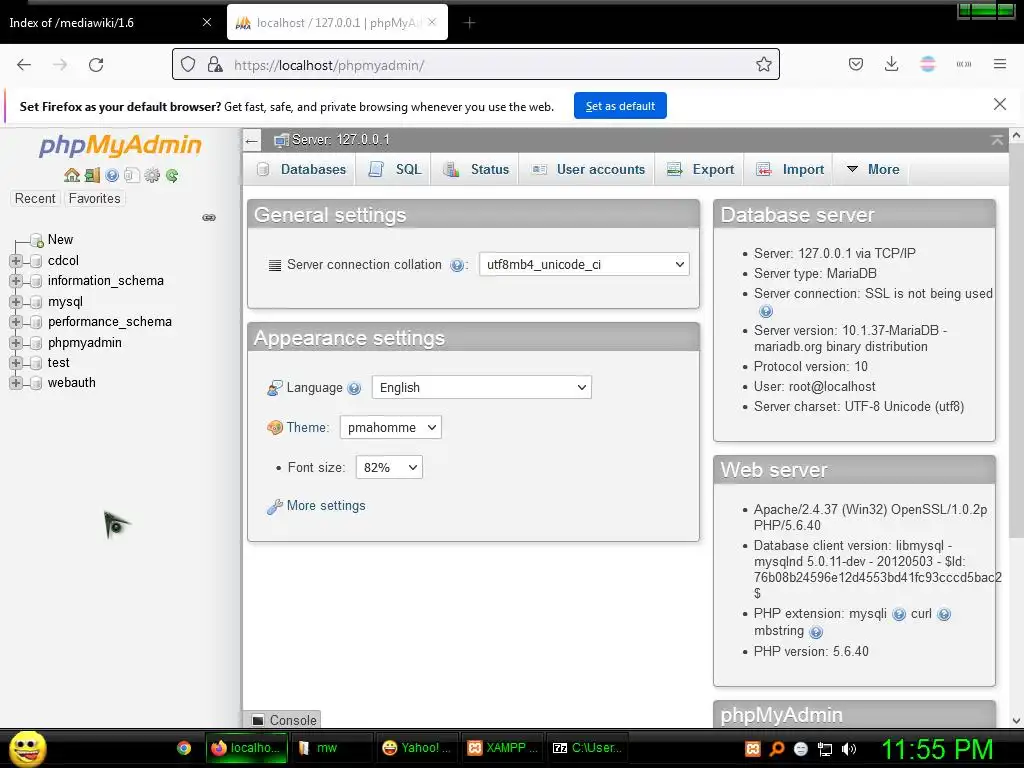Click the Firefox reload button
The image size is (1024, 768).
point(96,65)
